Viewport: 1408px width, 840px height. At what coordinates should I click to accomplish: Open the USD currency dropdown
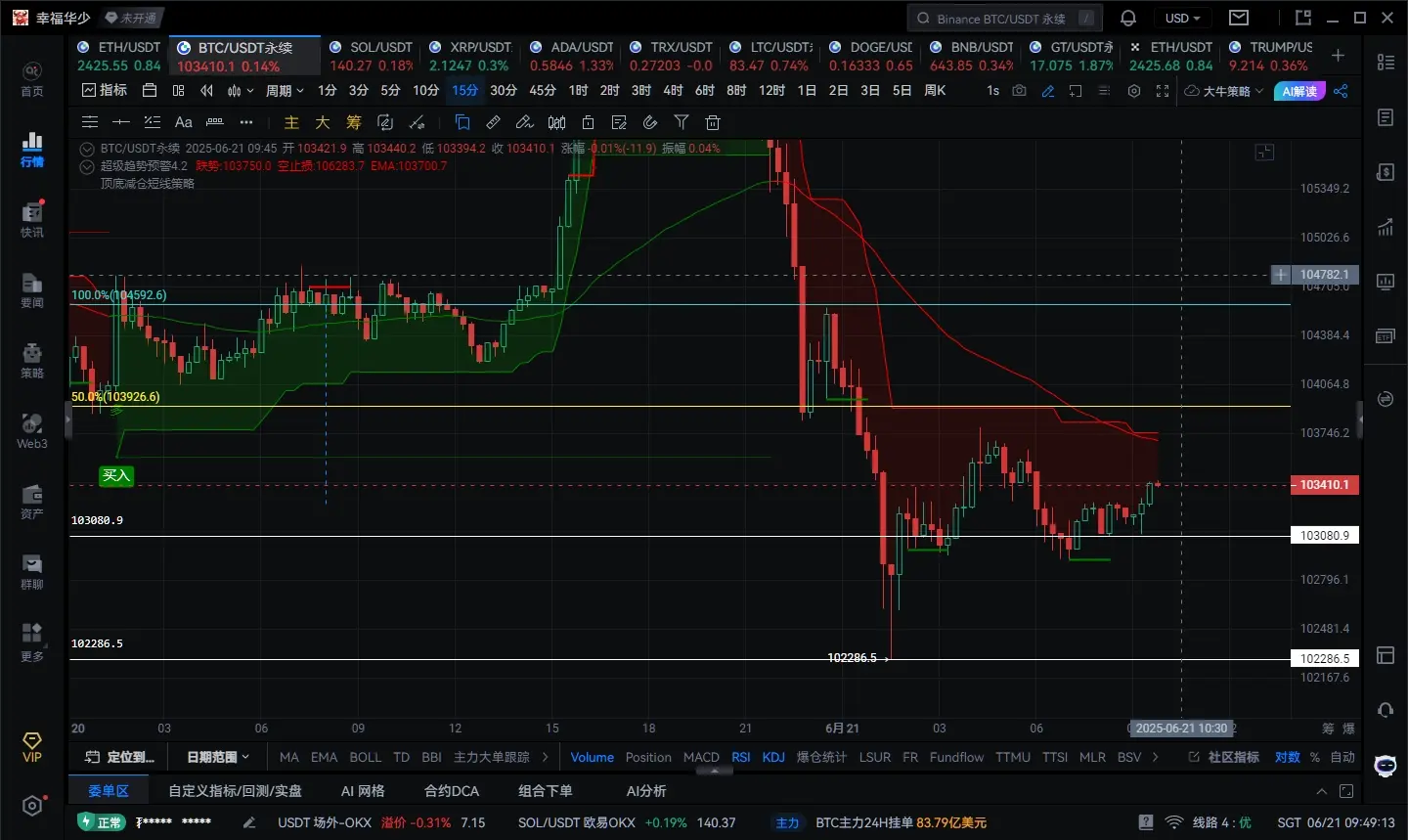tap(1182, 18)
